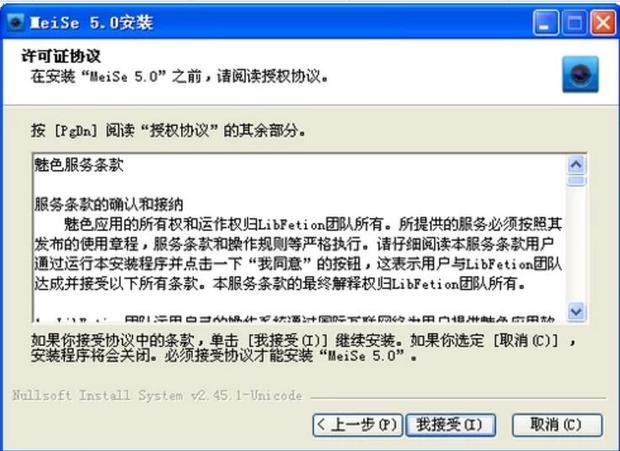The width and height of the screenshot is (620, 451).
Task: Click the 魅色服务条款 heading line
Action: pyautogui.click(x=79, y=166)
